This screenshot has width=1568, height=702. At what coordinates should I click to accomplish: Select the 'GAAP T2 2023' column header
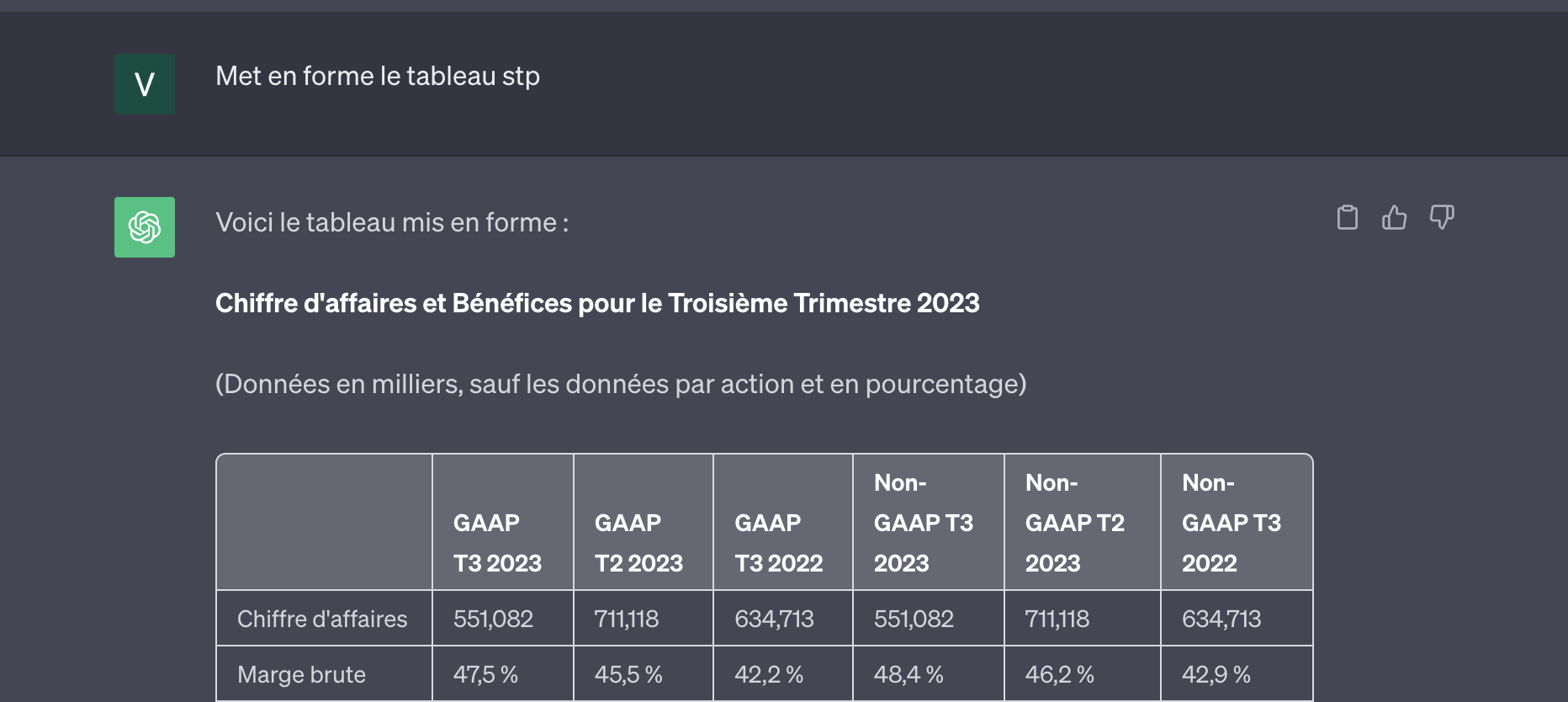[x=644, y=523]
